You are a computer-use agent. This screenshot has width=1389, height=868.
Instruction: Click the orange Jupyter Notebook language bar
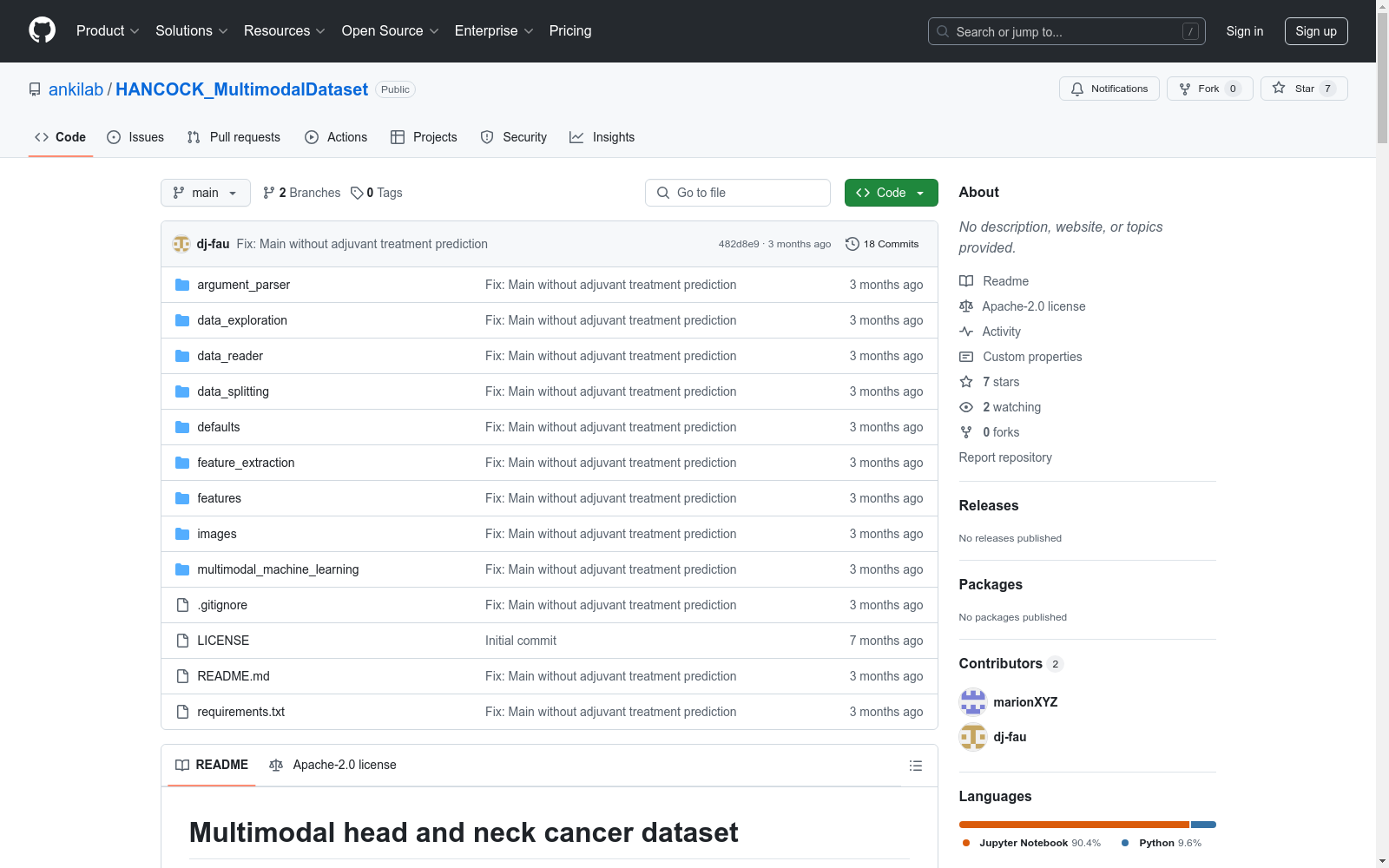tap(1073, 825)
